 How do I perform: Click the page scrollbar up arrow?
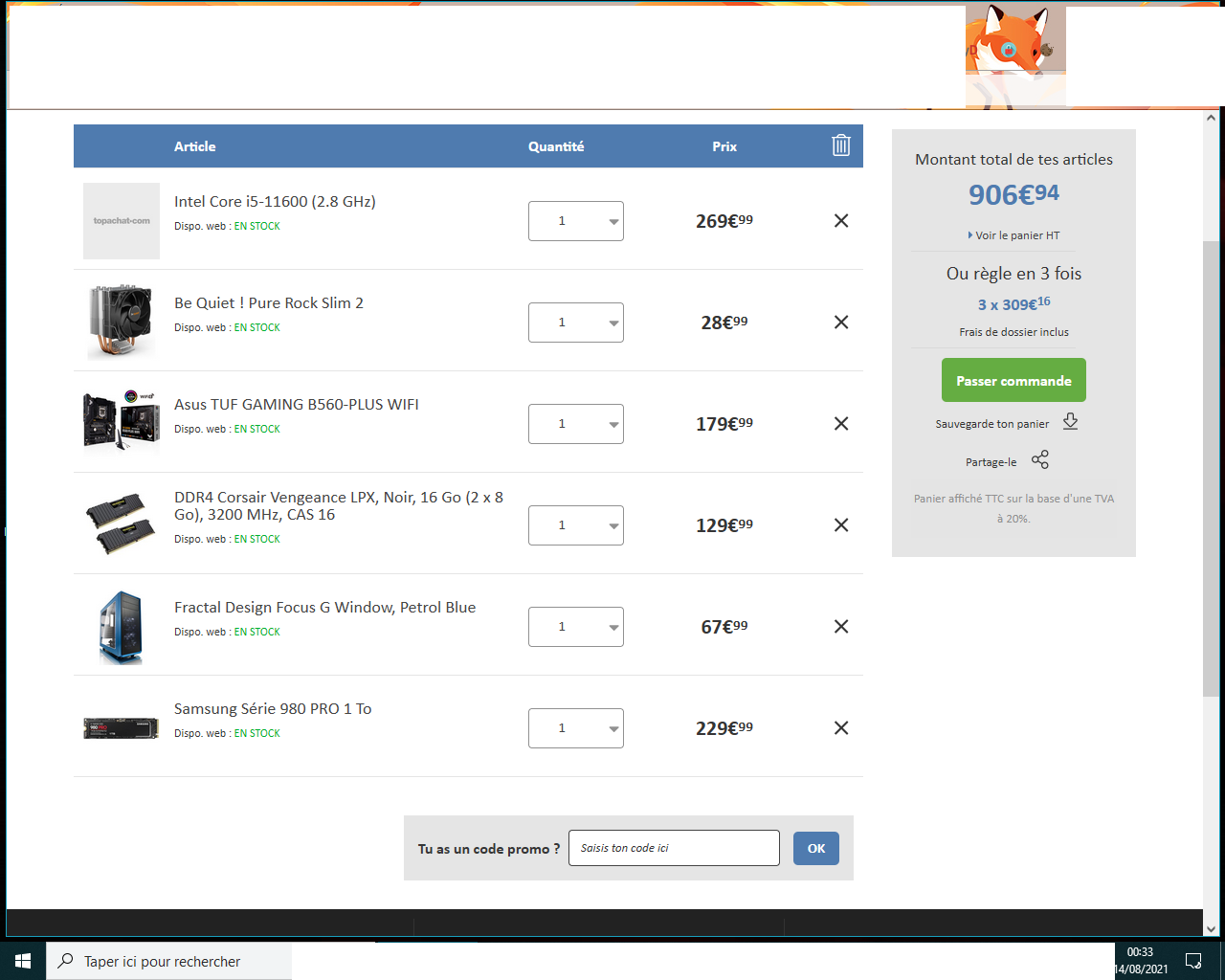point(1212,118)
